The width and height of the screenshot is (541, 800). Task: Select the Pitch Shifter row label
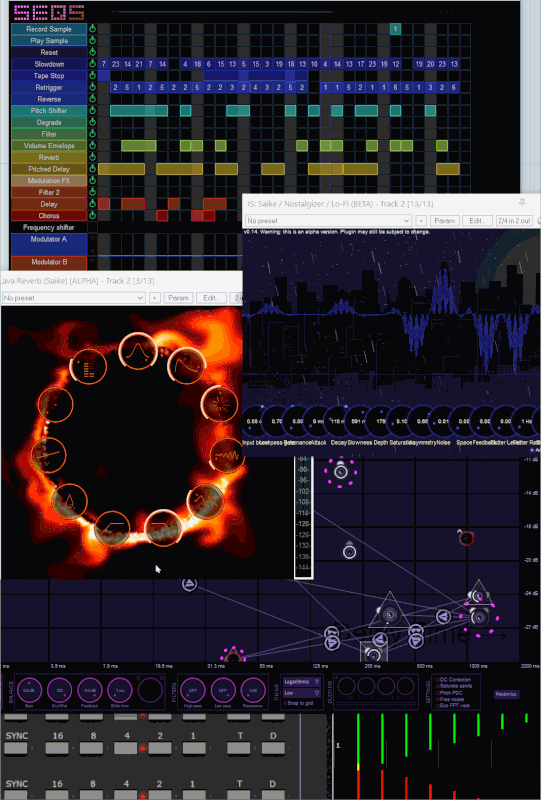(49, 110)
